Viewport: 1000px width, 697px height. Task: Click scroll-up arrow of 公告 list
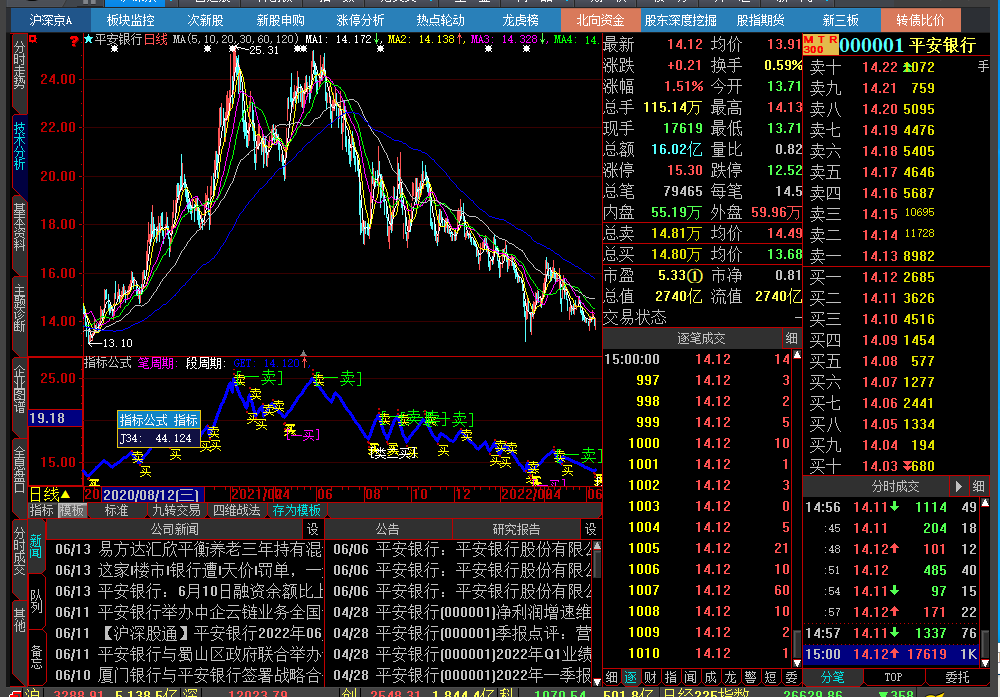coord(597,546)
